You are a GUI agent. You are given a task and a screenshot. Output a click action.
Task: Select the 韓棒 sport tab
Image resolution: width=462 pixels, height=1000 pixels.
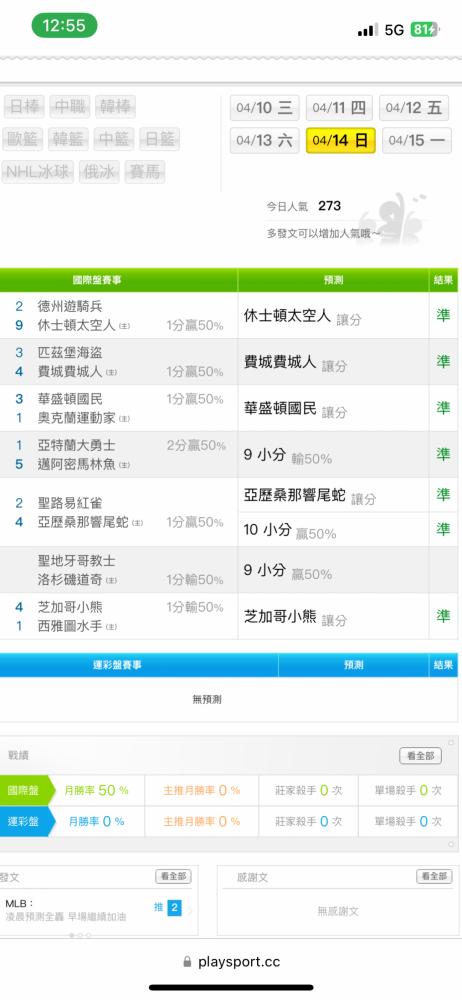pos(116,107)
